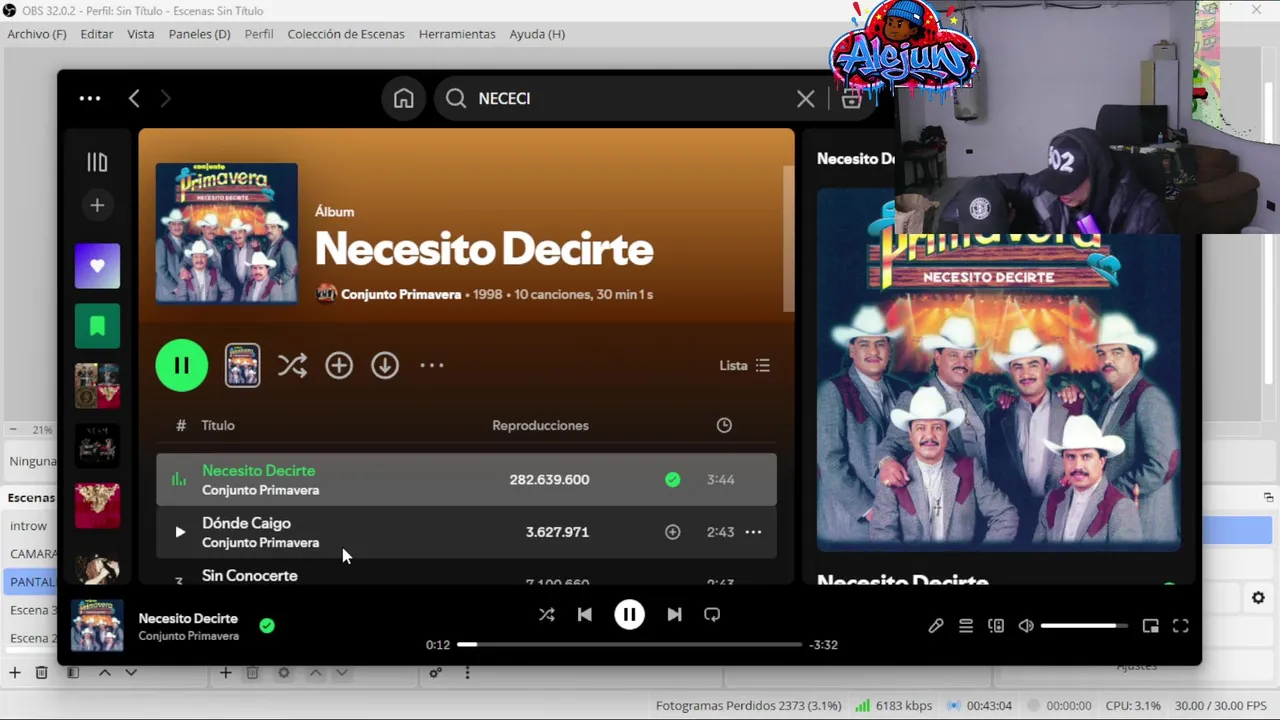
Task: Open the browse icon beside search
Action: point(851,98)
